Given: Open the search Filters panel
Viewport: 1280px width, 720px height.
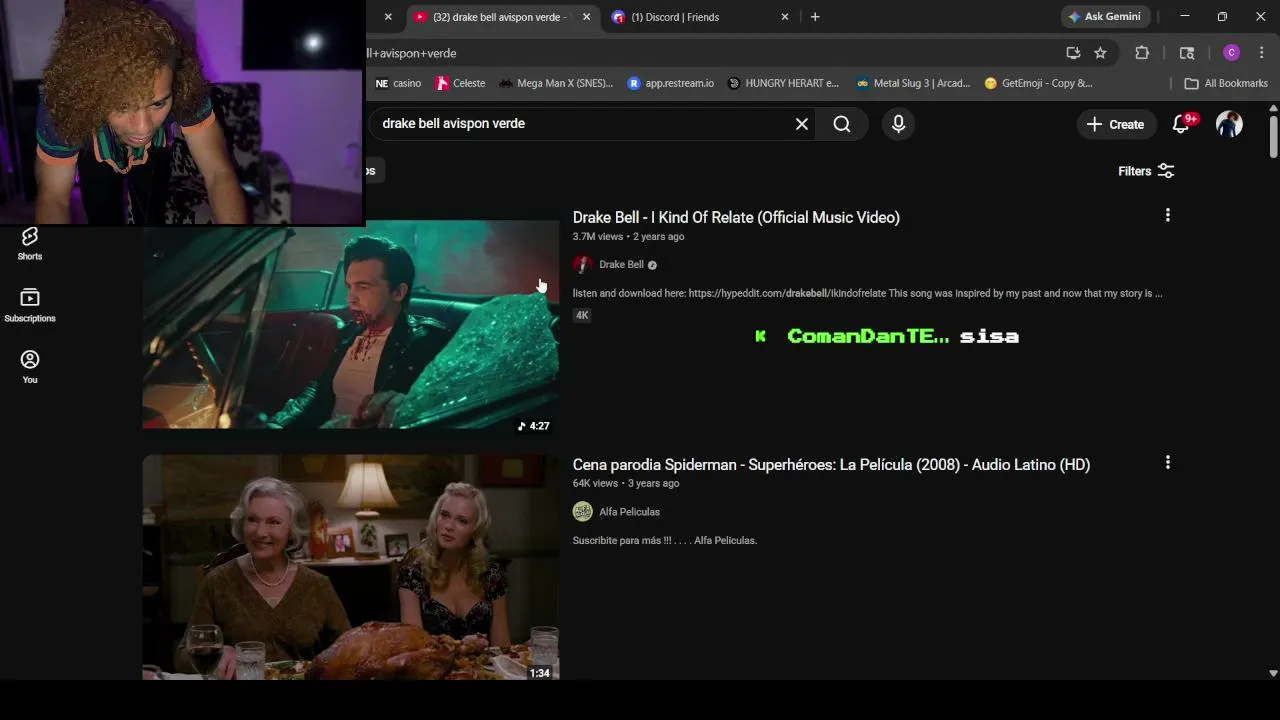Looking at the screenshot, I should [x=1146, y=171].
